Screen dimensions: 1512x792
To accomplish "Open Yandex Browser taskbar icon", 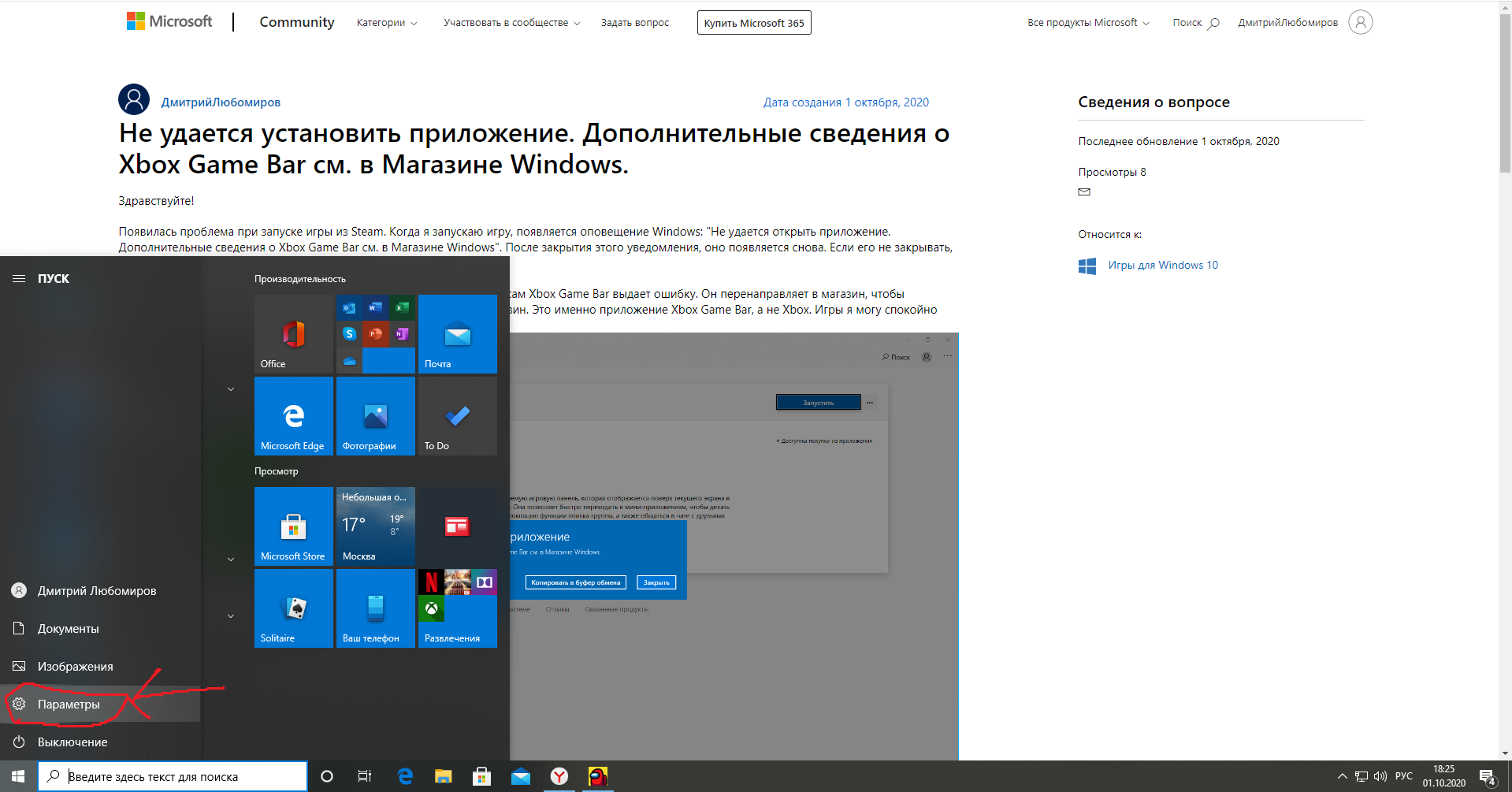I will point(559,776).
